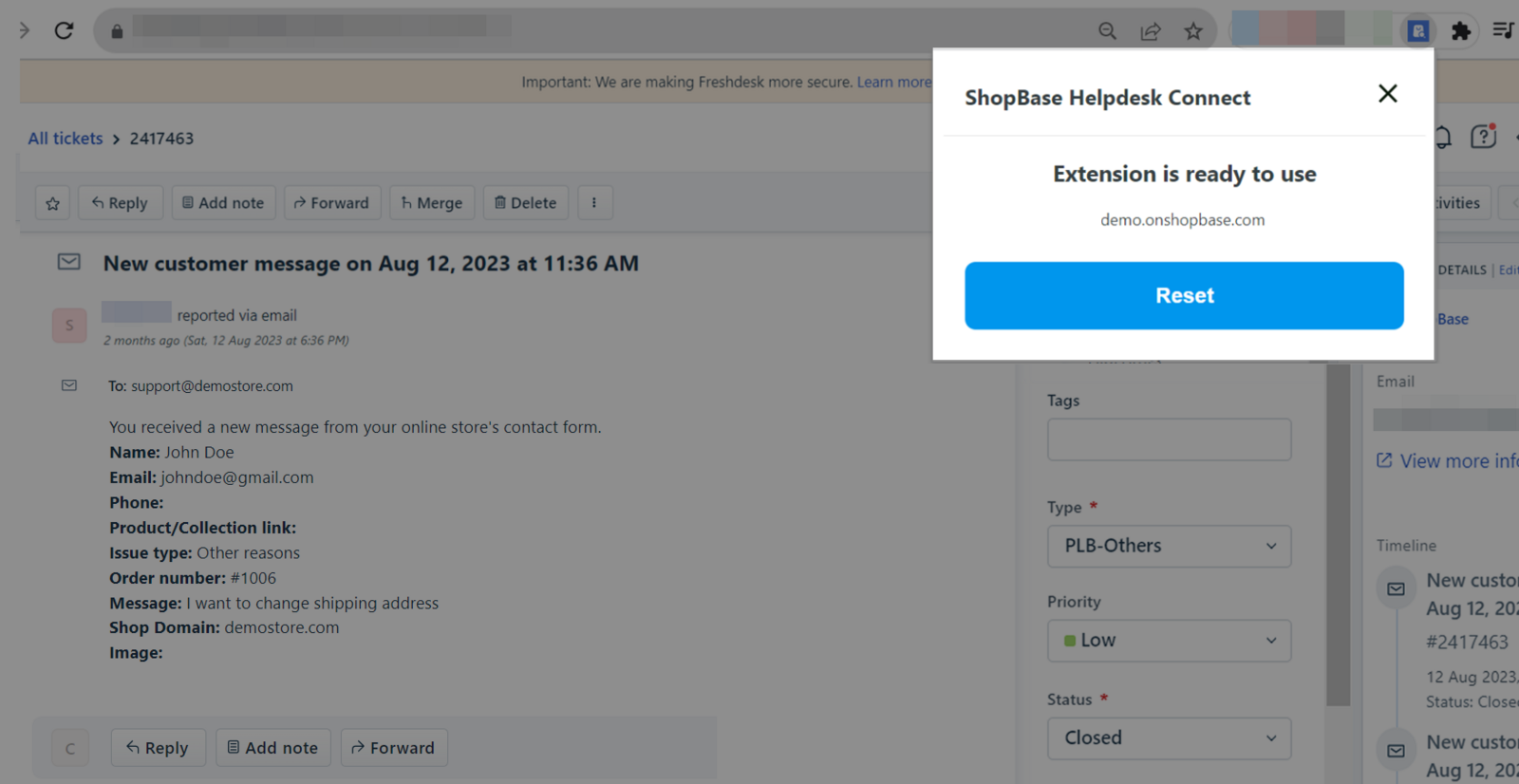Click the help question mark icon
This screenshot has width=1519, height=784.
pyautogui.click(x=1483, y=137)
